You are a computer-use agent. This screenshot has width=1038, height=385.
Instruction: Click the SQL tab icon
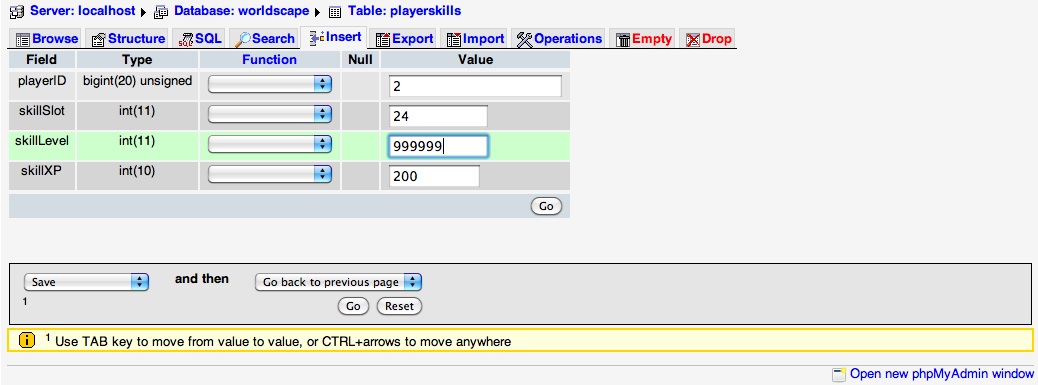pos(185,40)
